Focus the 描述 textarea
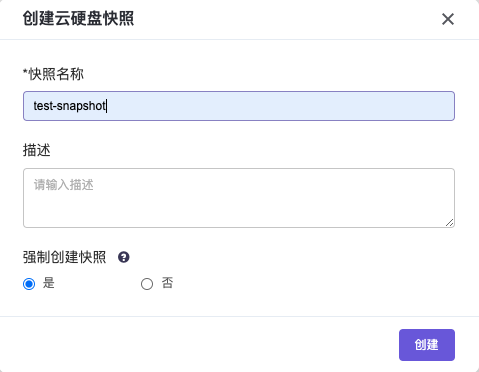Viewport: 479px width, 372px height. click(239, 198)
